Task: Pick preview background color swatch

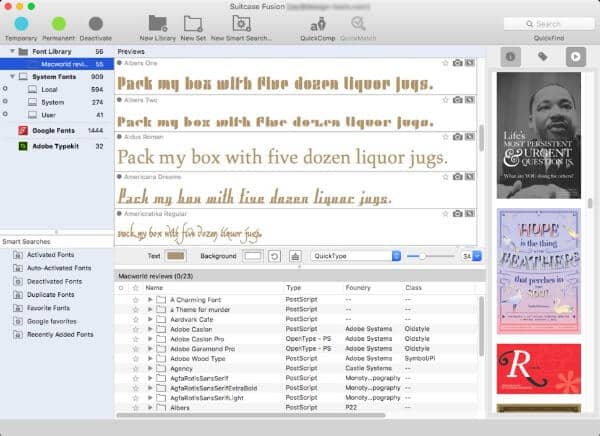Action: (253, 256)
